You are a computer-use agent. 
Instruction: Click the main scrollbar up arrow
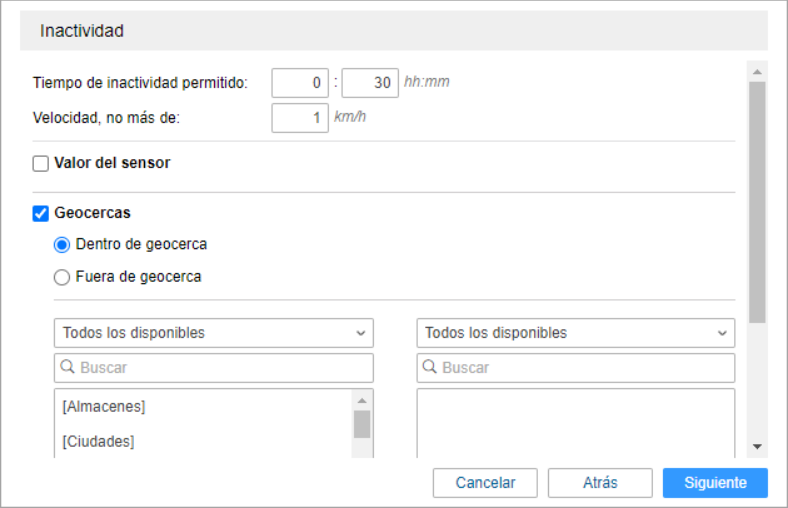tap(757, 72)
